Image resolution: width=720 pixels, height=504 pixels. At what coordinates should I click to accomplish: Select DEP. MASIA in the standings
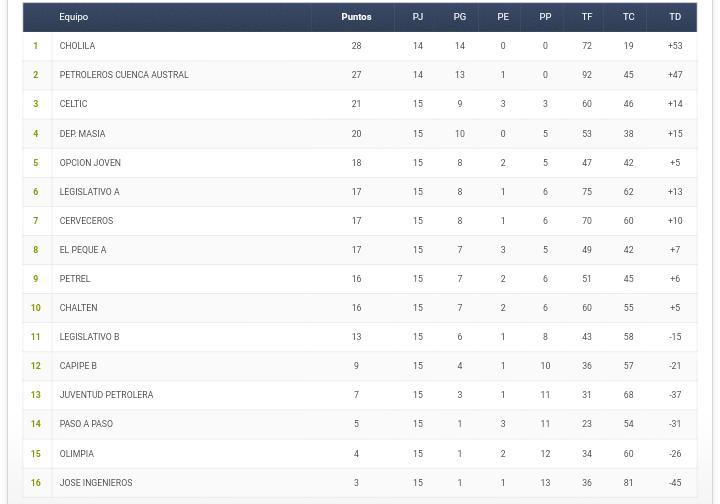click(x=82, y=133)
